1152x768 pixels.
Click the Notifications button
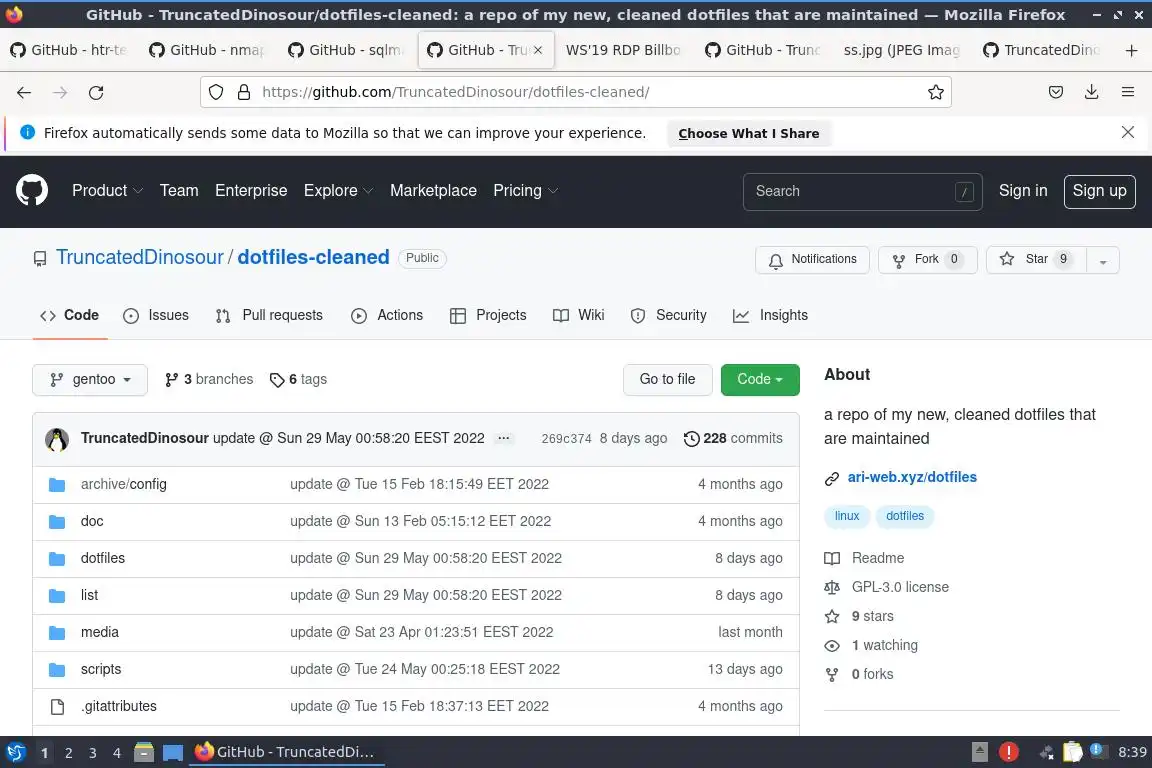click(x=812, y=259)
